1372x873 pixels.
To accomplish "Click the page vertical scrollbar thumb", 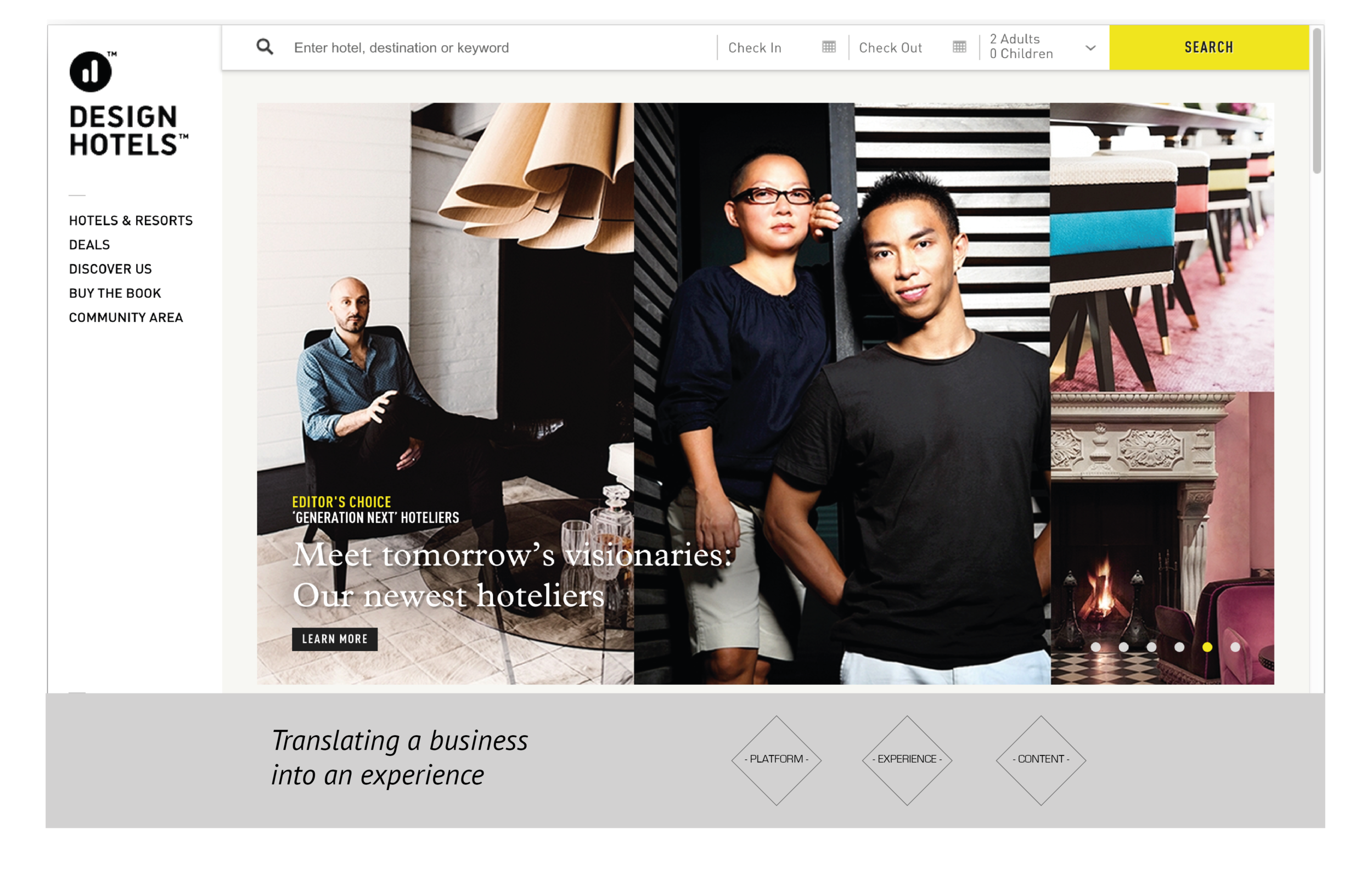I will (1316, 100).
